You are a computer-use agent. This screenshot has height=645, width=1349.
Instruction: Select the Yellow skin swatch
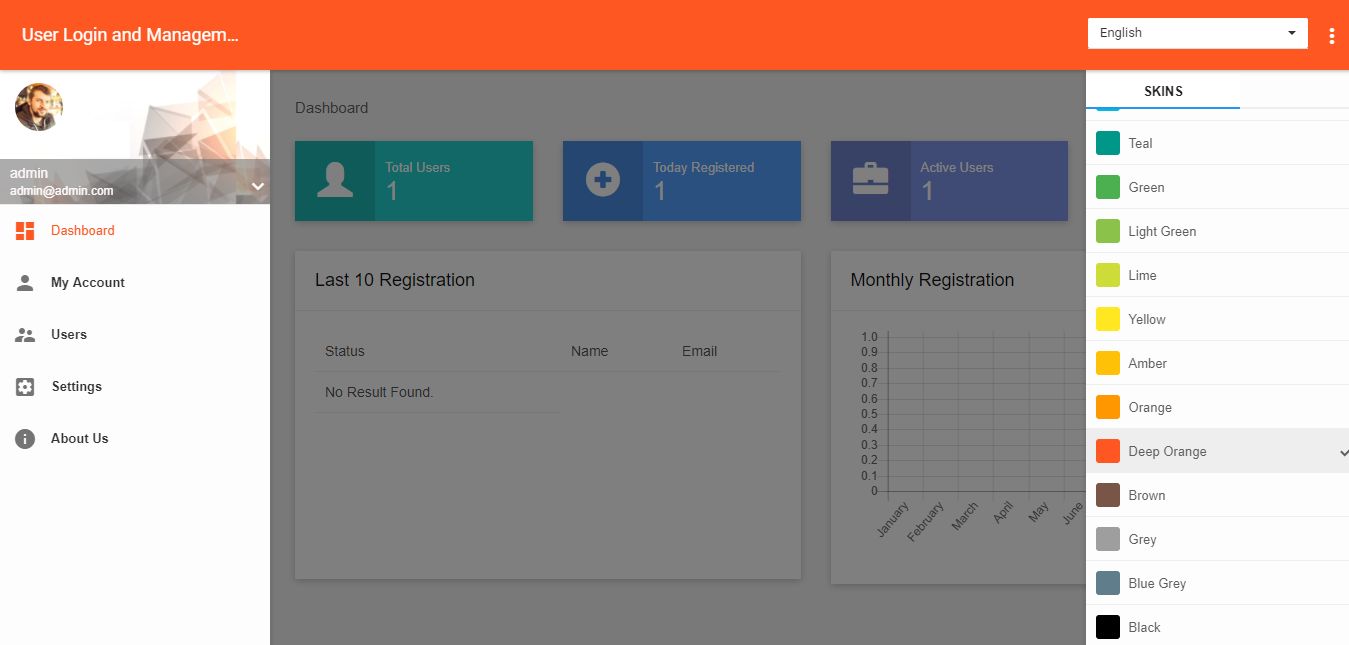(1108, 319)
